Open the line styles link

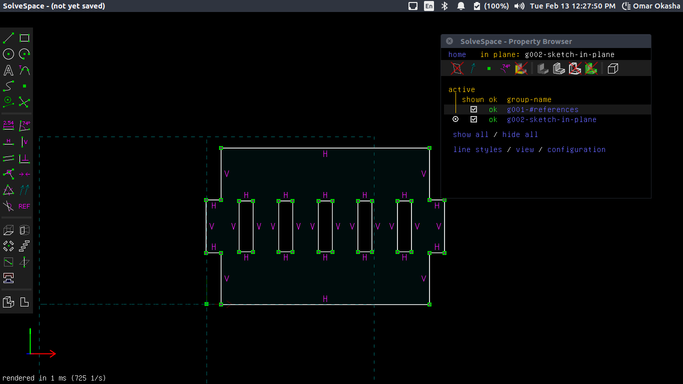pos(477,149)
